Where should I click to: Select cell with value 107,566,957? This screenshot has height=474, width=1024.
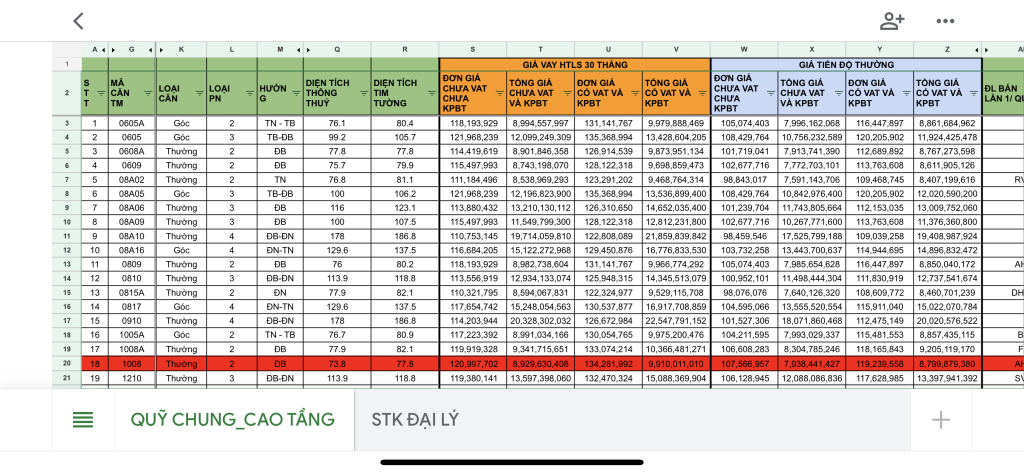coord(744,364)
